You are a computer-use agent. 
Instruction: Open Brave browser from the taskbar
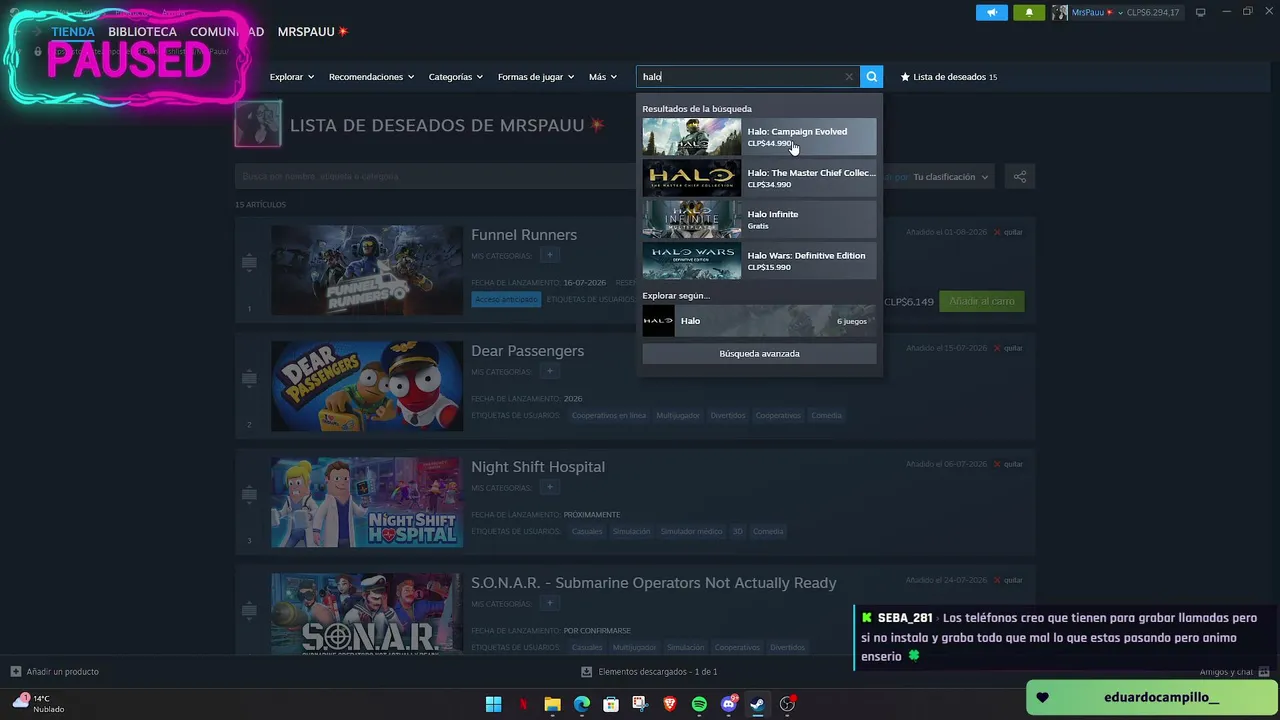coord(670,704)
